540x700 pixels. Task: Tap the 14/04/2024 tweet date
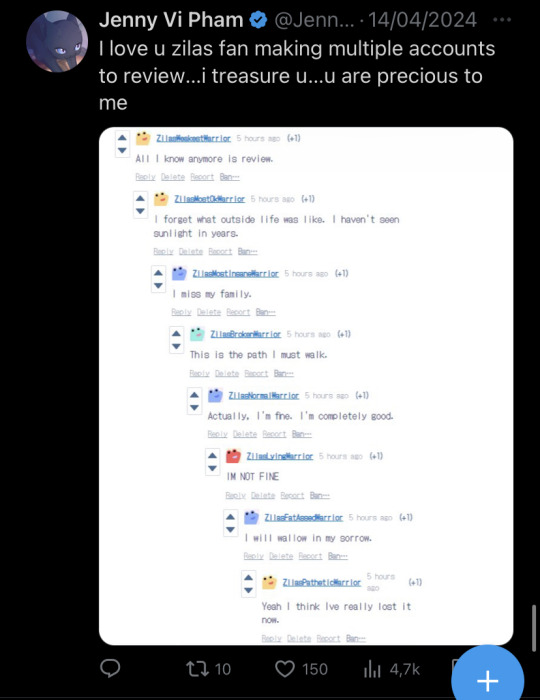423,20
